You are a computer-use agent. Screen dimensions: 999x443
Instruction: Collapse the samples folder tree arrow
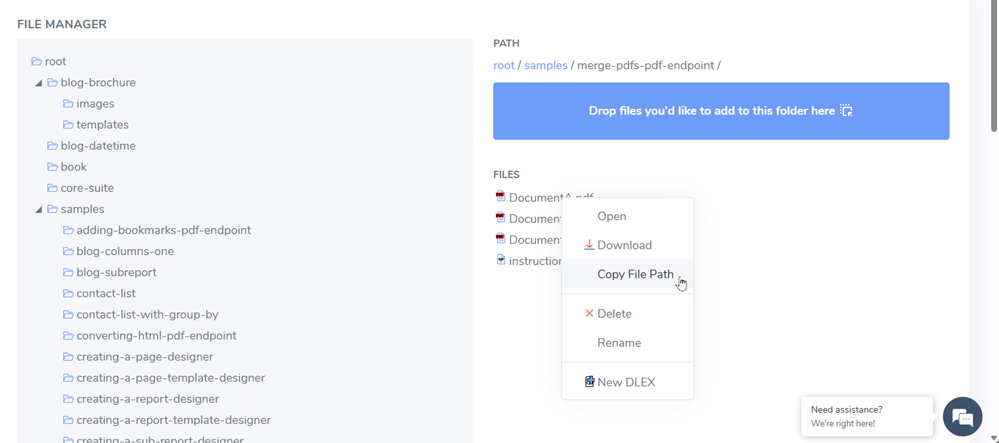(x=39, y=210)
